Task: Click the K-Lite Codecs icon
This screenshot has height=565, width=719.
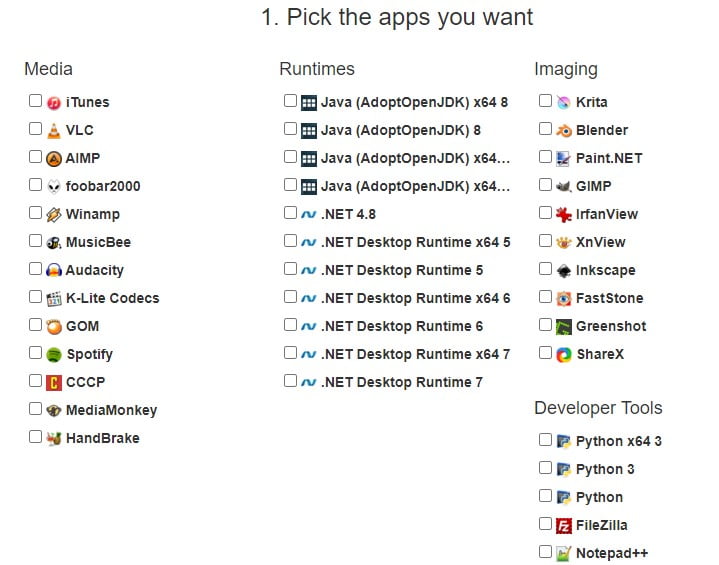Action: coord(54,299)
